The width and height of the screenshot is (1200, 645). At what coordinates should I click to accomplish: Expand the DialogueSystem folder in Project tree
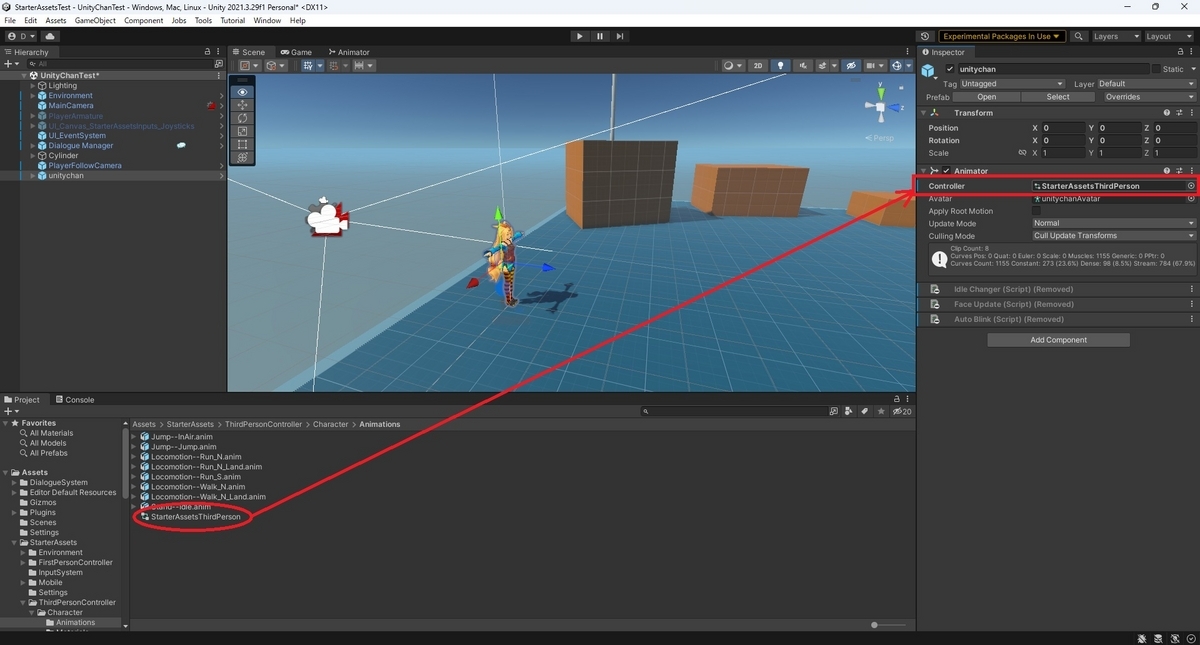click(x=15, y=483)
